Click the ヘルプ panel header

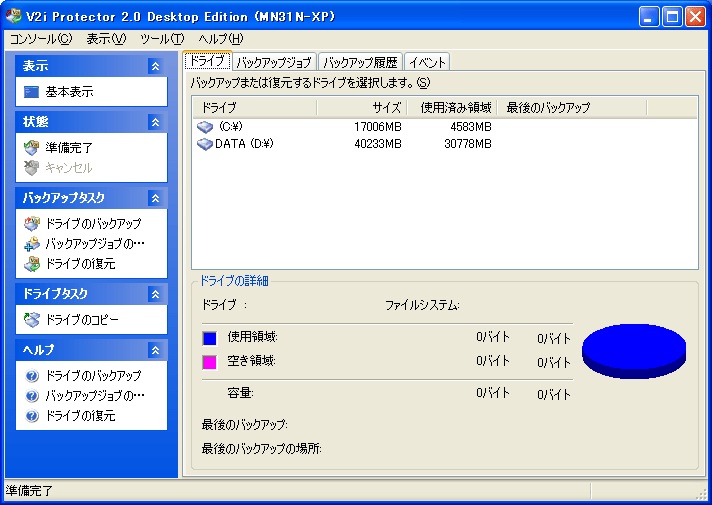point(91,350)
